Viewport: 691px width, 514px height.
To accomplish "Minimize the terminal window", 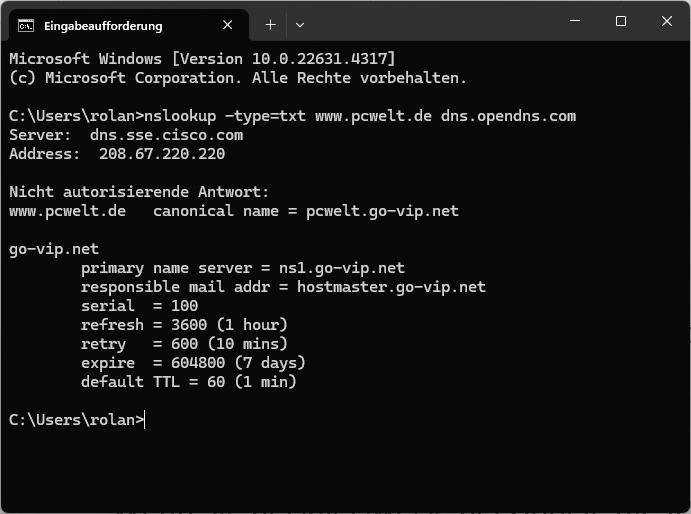I will [x=575, y=21].
